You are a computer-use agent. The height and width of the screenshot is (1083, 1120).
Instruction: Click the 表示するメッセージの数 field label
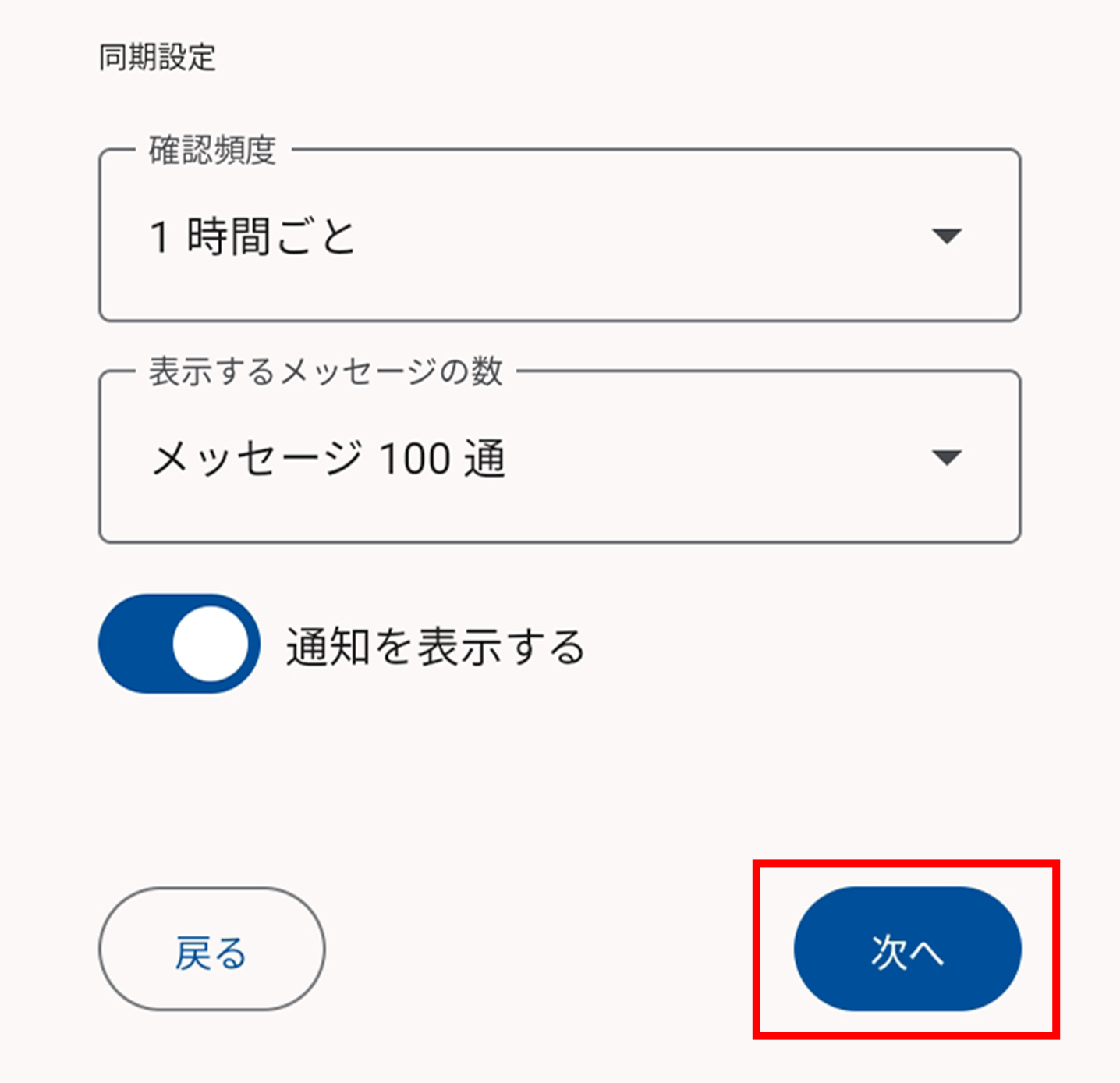[x=325, y=371]
